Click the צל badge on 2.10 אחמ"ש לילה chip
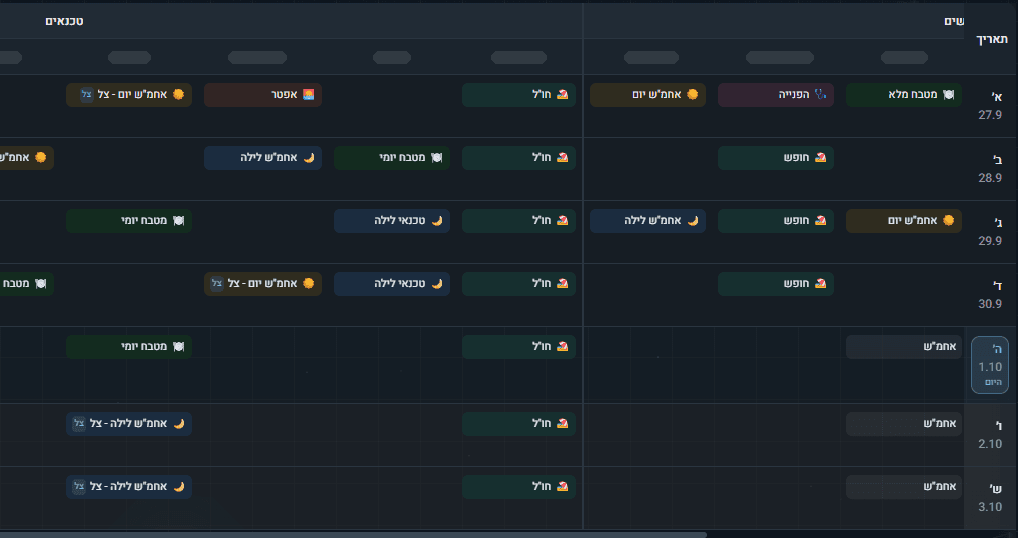Screen dimensions: 1018x538 pyautogui.click(x=79, y=424)
